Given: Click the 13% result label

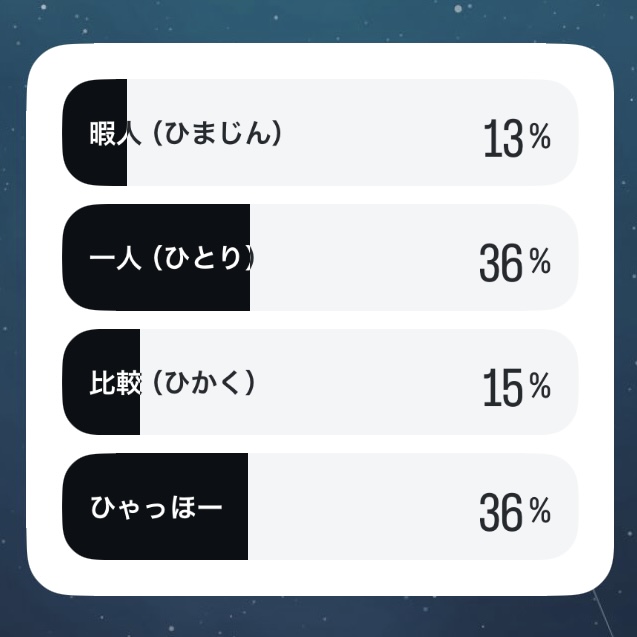Looking at the screenshot, I should click(517, 138).
